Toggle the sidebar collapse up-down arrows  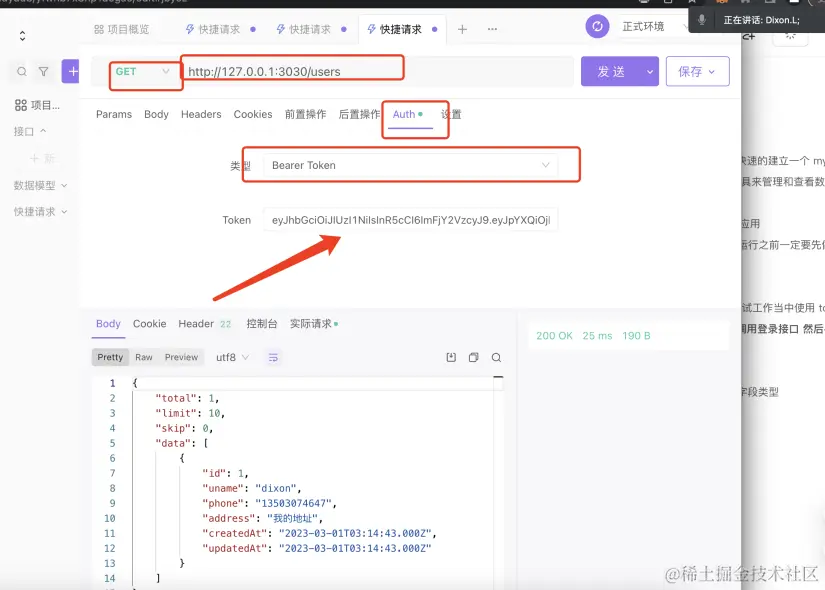[22, 36]
